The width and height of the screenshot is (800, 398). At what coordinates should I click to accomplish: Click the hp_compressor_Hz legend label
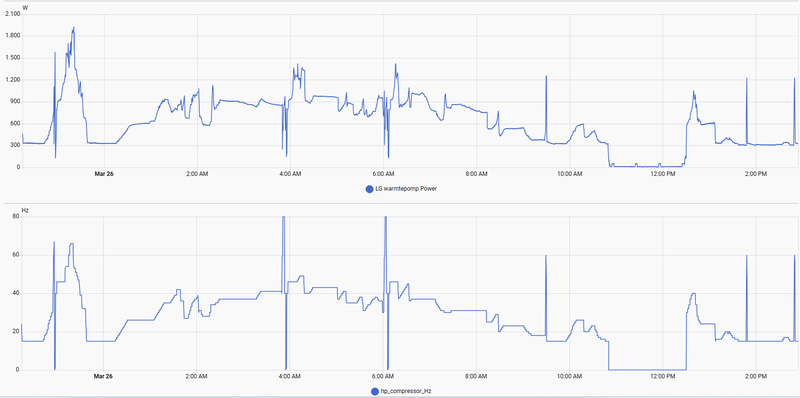(407, 391)
